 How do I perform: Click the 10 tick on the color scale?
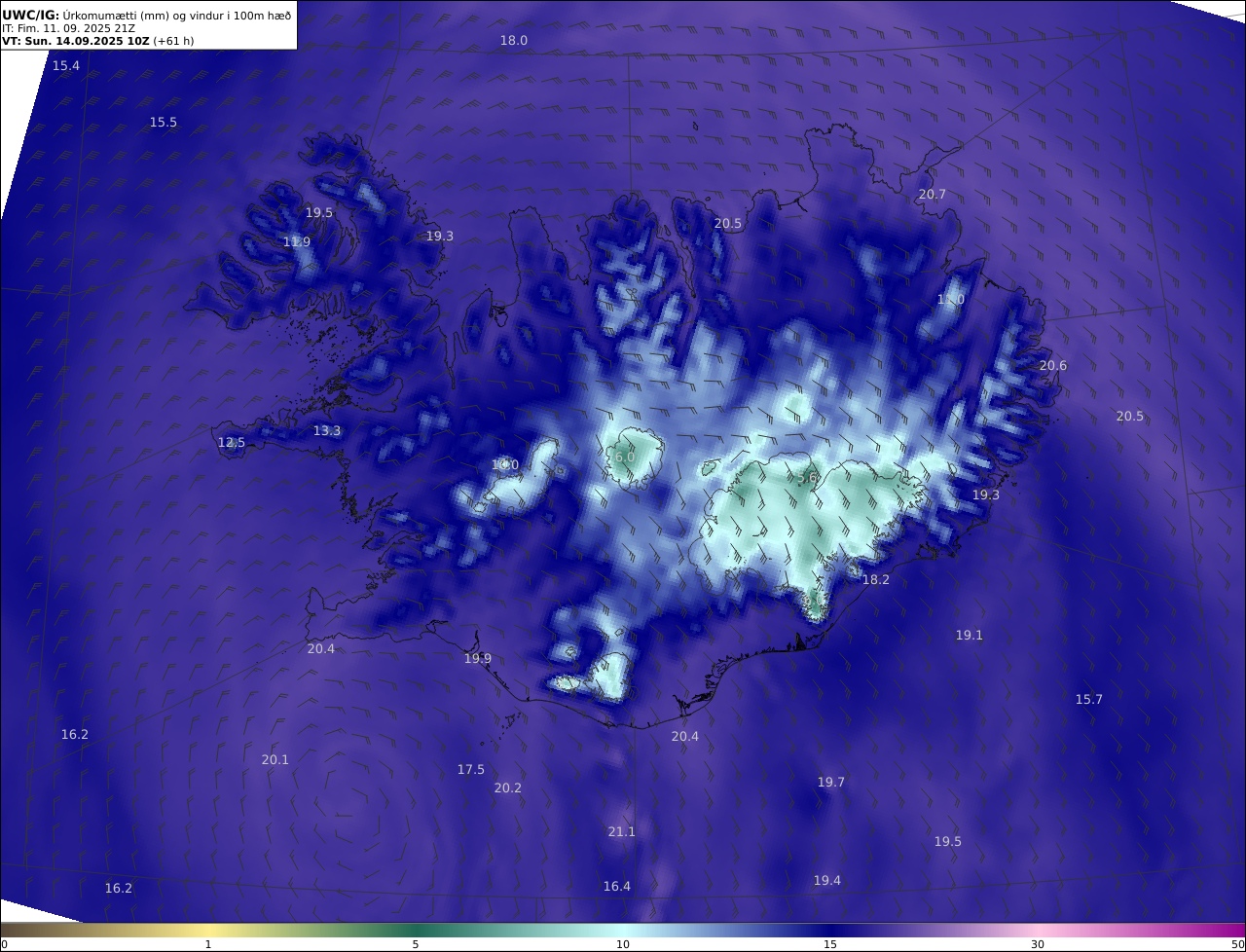pos(623,944)
